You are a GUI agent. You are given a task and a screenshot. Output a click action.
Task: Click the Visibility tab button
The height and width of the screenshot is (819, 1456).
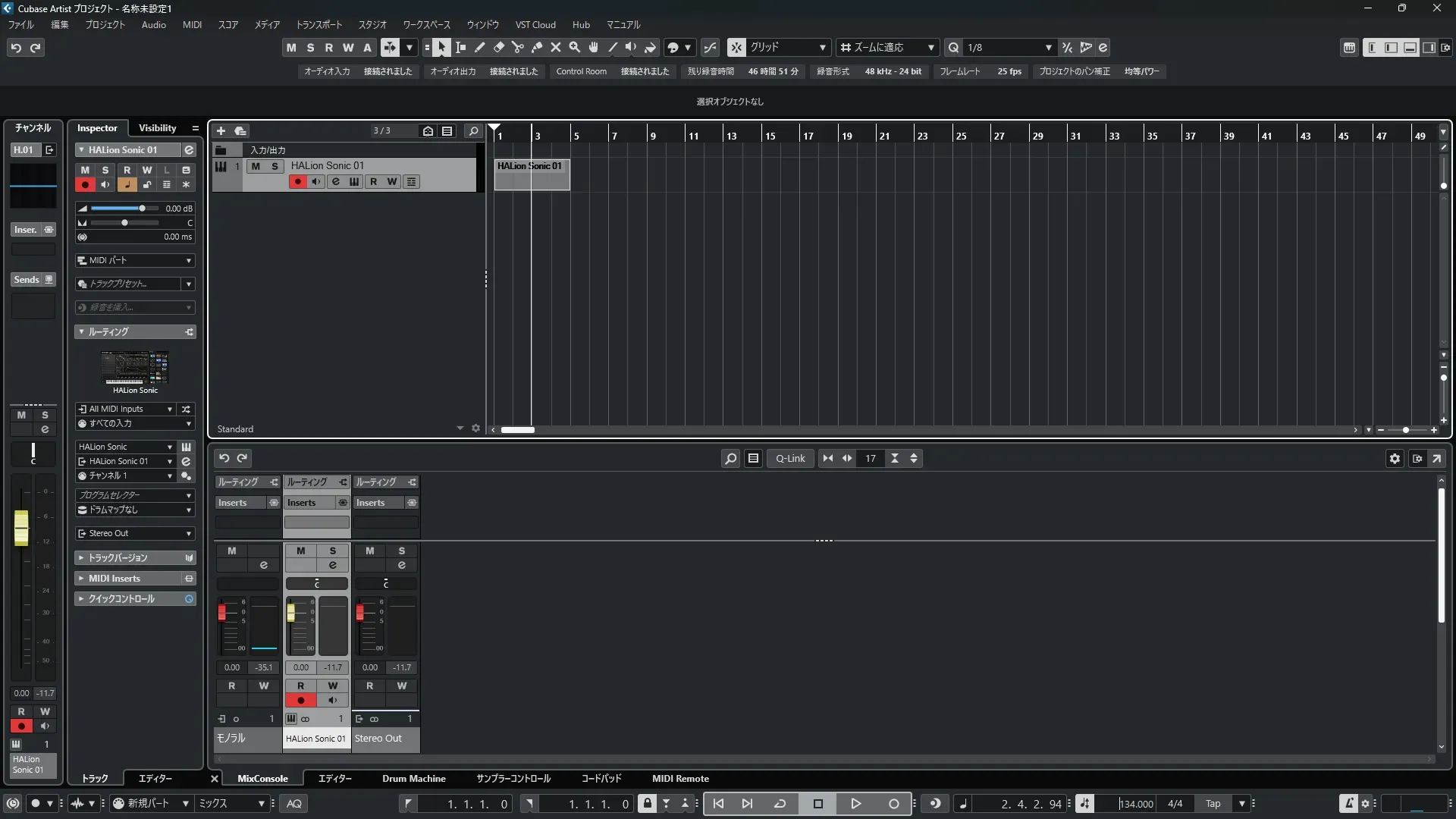pos(157,128)
